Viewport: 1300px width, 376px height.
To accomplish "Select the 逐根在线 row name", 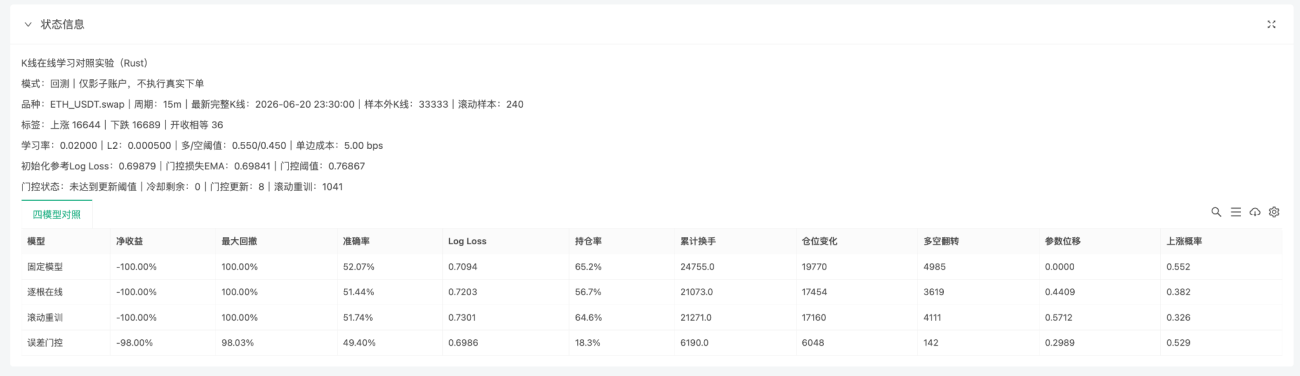I will (x=45, y=292).
